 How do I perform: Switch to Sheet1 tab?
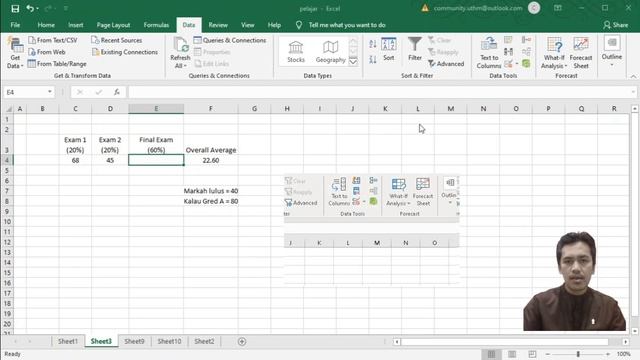coord(68,341)
